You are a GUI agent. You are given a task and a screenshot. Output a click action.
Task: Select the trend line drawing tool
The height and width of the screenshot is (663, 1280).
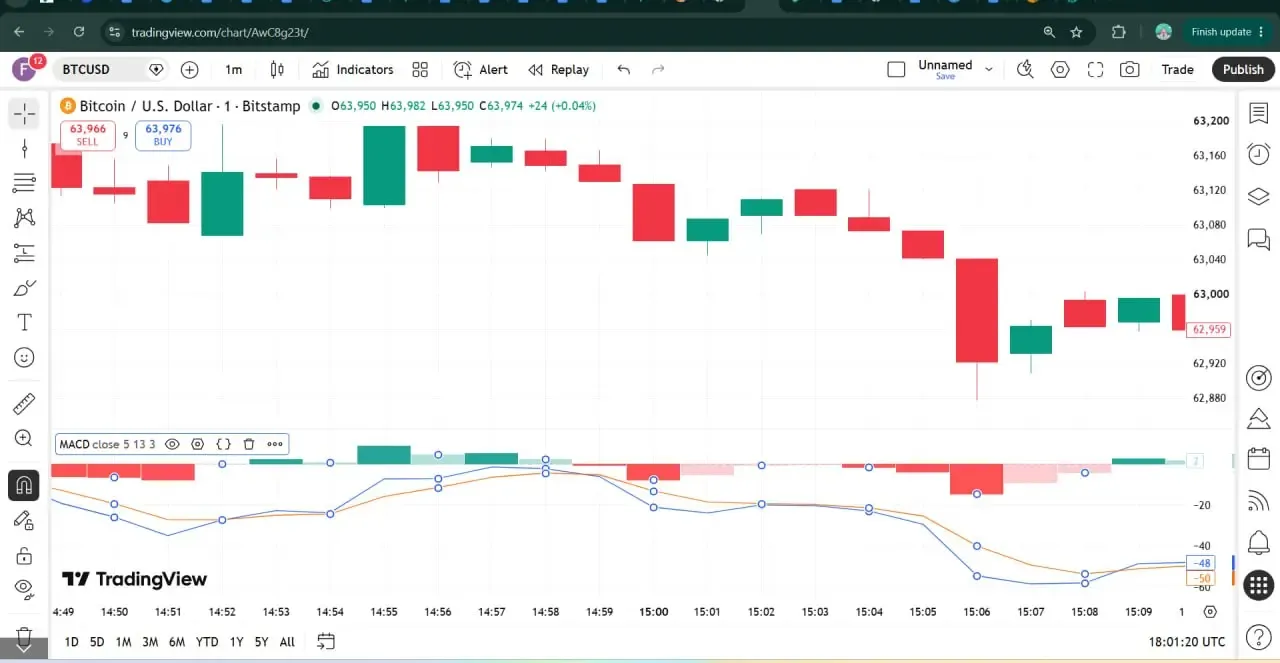tap(24, 149)
